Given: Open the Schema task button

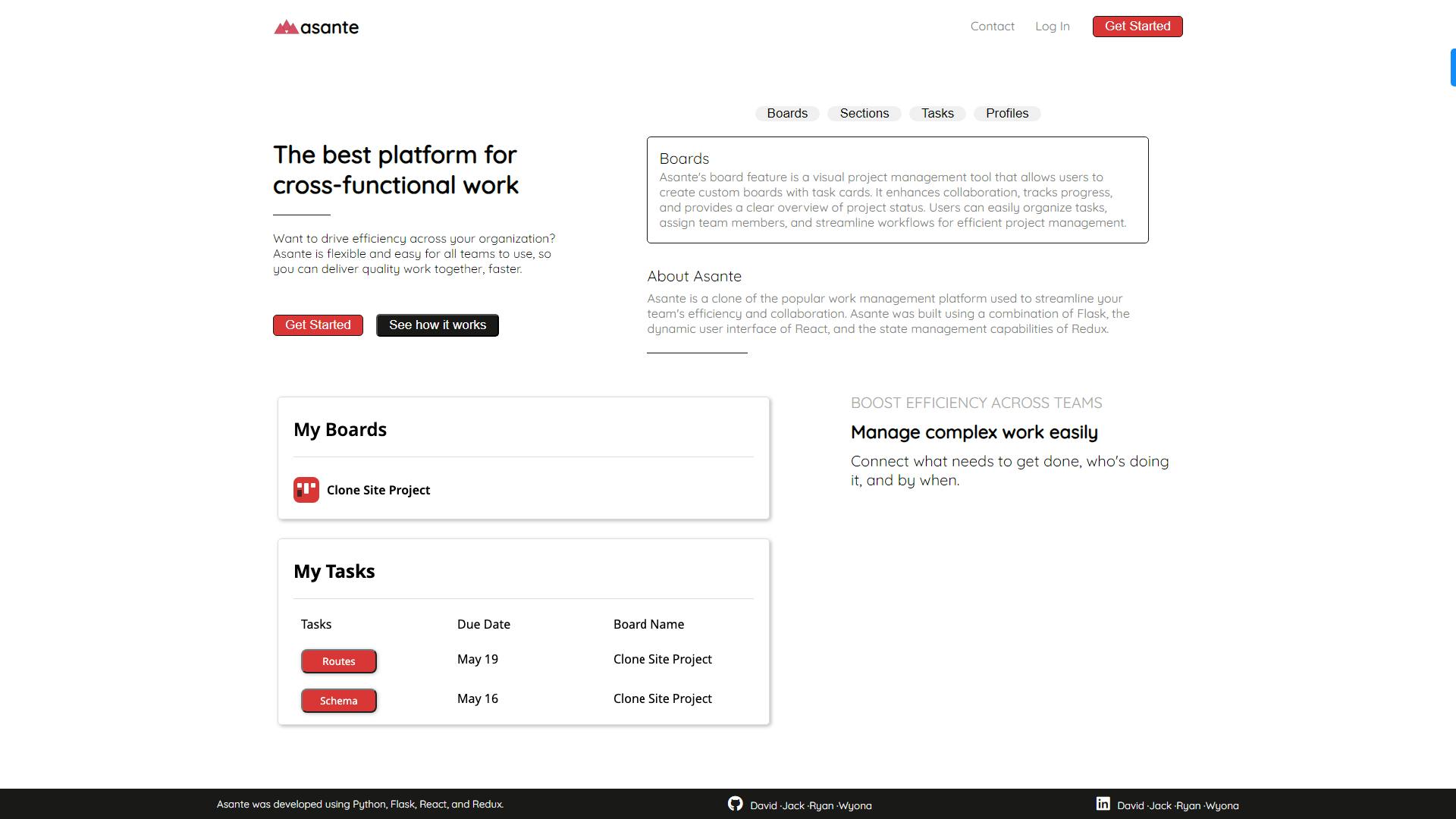Looking at the screenshot, I should [x=338, y=701].
